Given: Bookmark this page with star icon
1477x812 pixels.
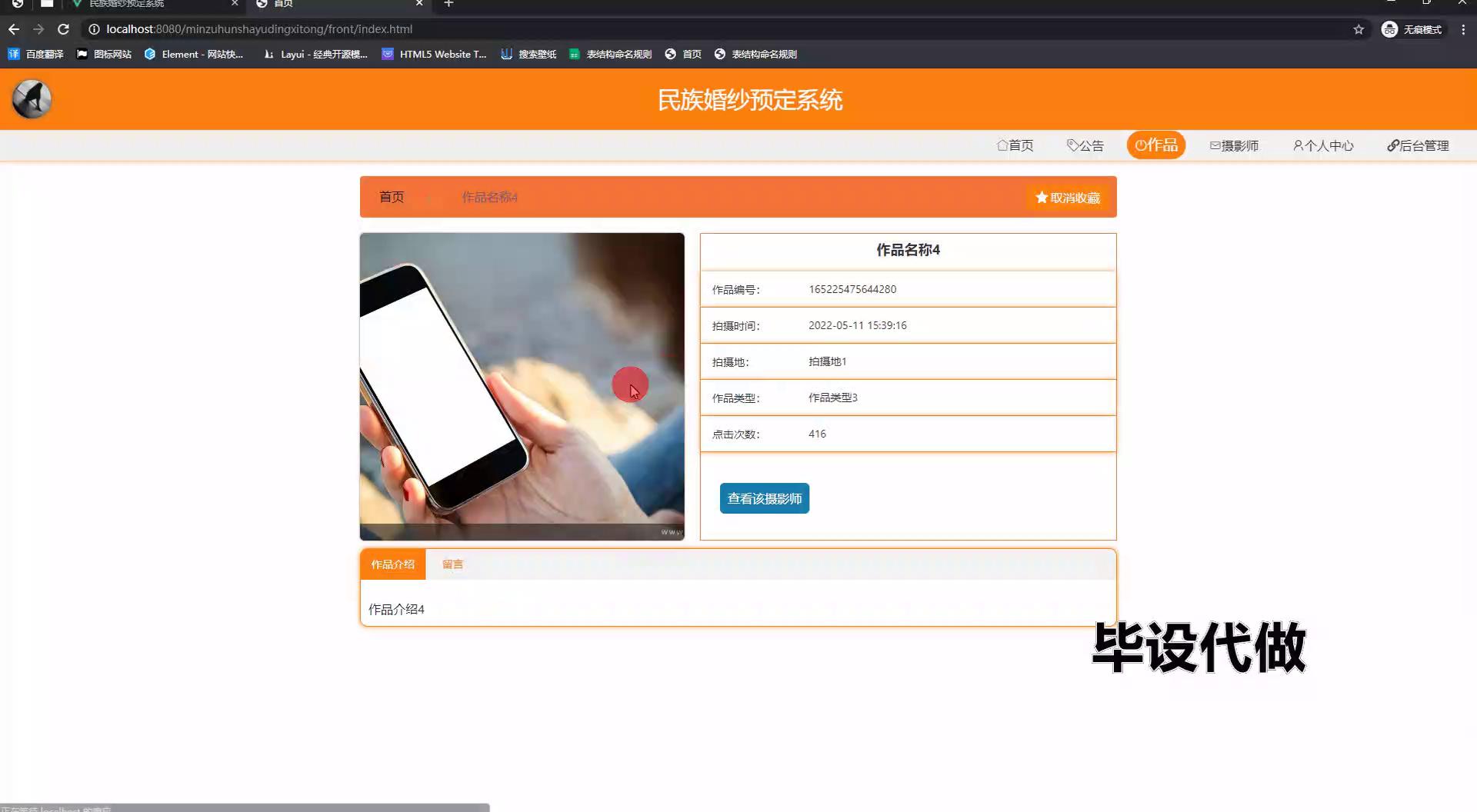Looking at the screenshot, I should [1359, 29].
